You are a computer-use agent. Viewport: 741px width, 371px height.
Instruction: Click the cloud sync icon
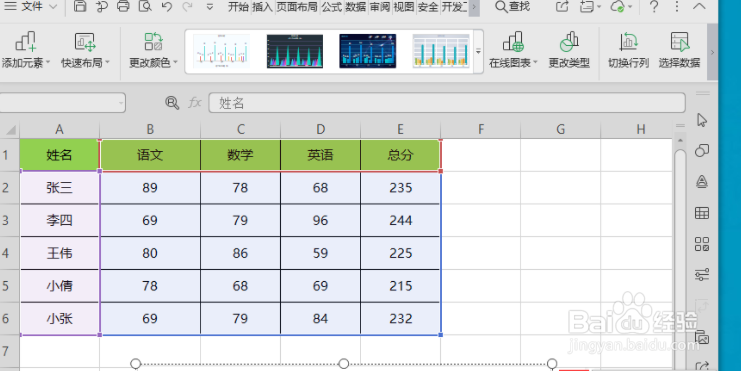618,6
